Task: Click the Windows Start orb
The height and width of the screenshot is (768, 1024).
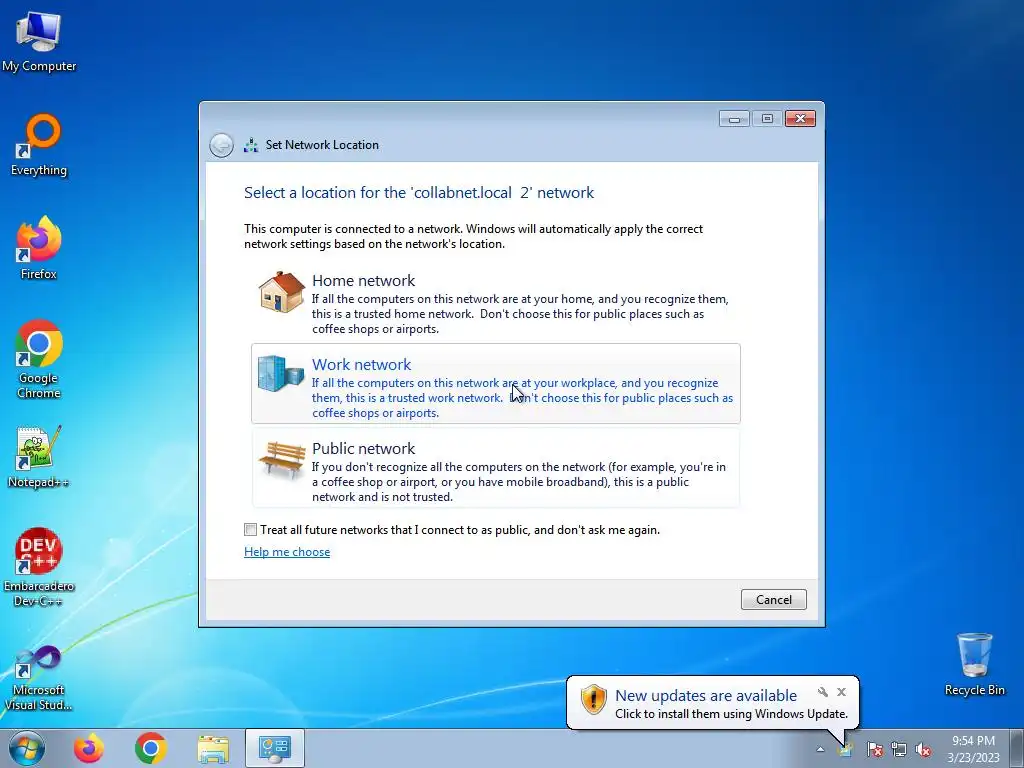Action: (27, 748)
